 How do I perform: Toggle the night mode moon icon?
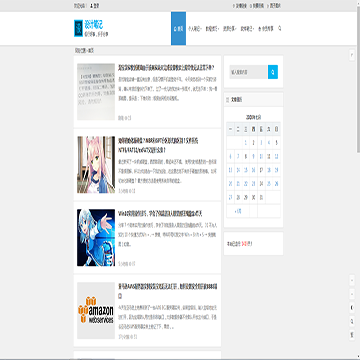tap(352, 308)
